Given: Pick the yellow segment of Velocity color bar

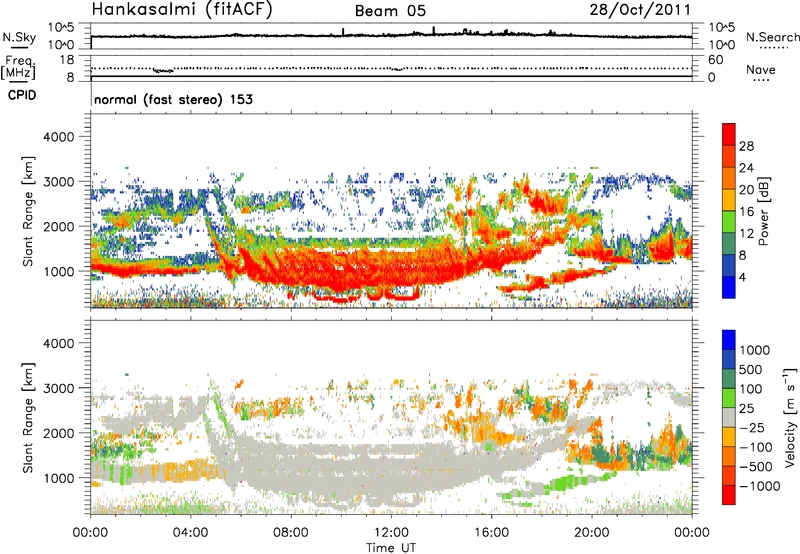Looking at the screenshot, I should pyautogui.click(x=729, y=437).
